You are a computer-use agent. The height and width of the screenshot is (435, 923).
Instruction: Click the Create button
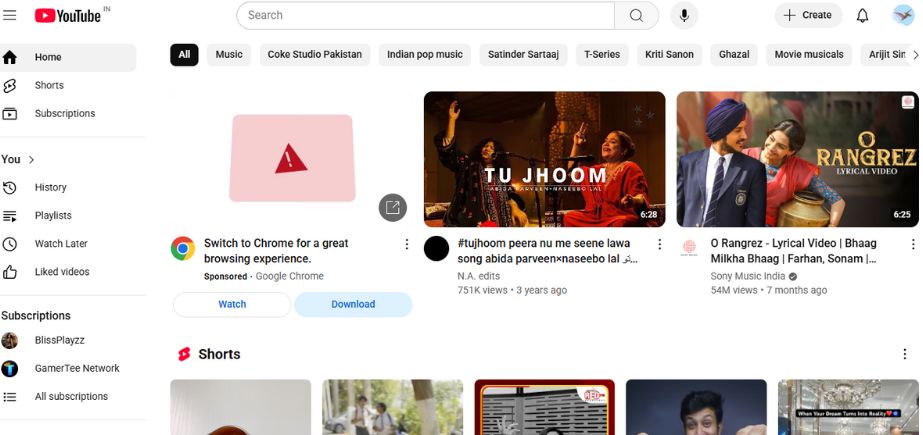pyautogui.click(x=808, y=15)
